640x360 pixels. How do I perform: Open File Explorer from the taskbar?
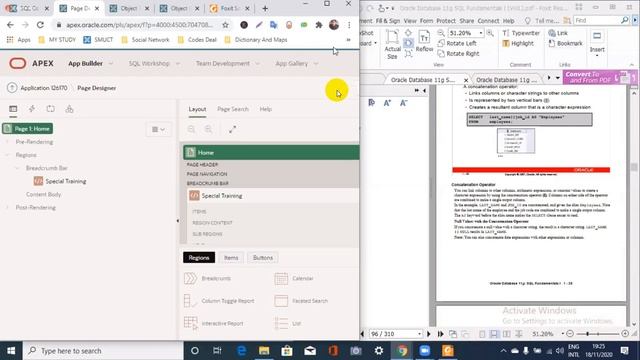pyautogui.click(x=264, y=351)
